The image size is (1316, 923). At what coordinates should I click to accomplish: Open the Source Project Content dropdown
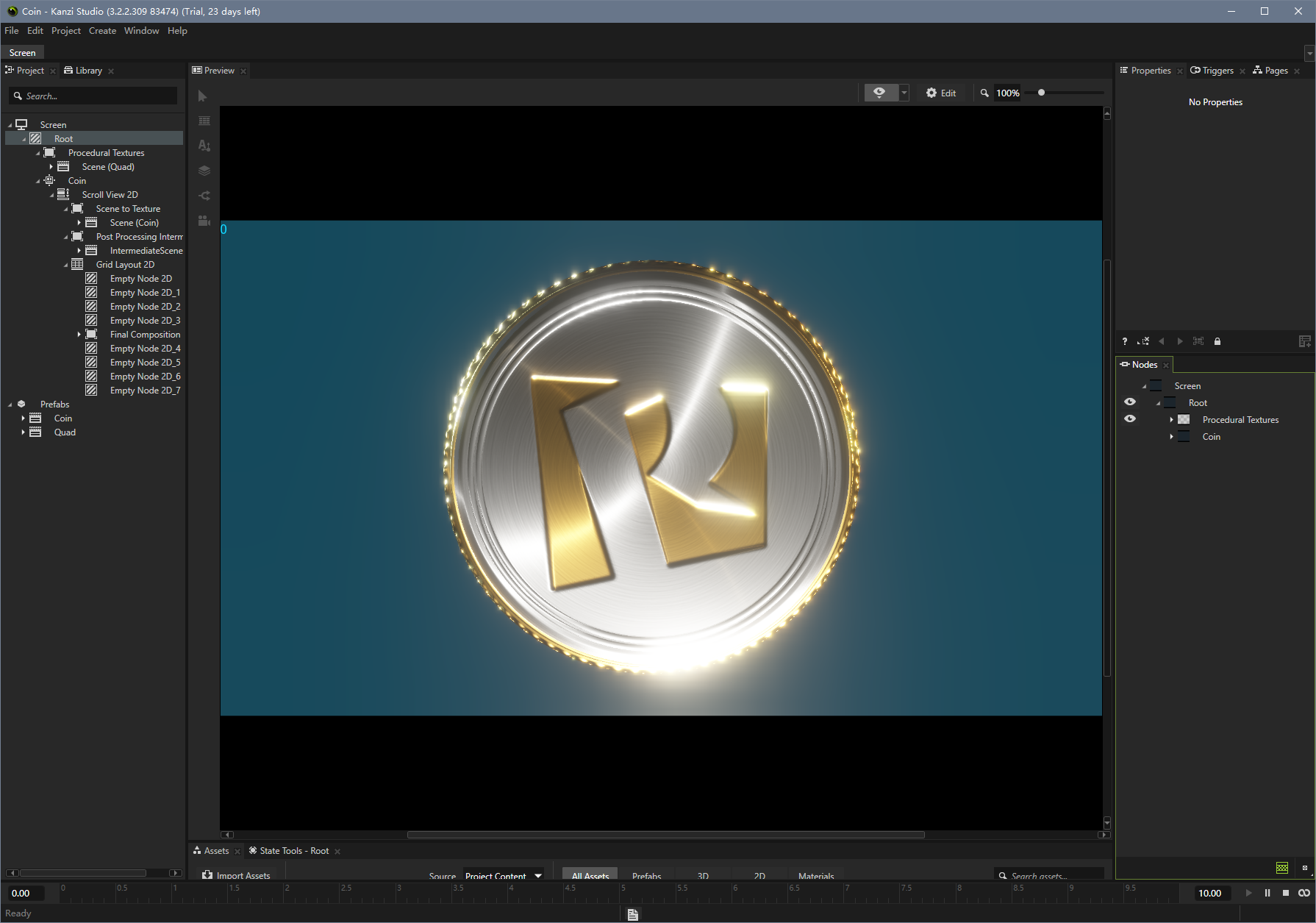click(x=504, y=875)
